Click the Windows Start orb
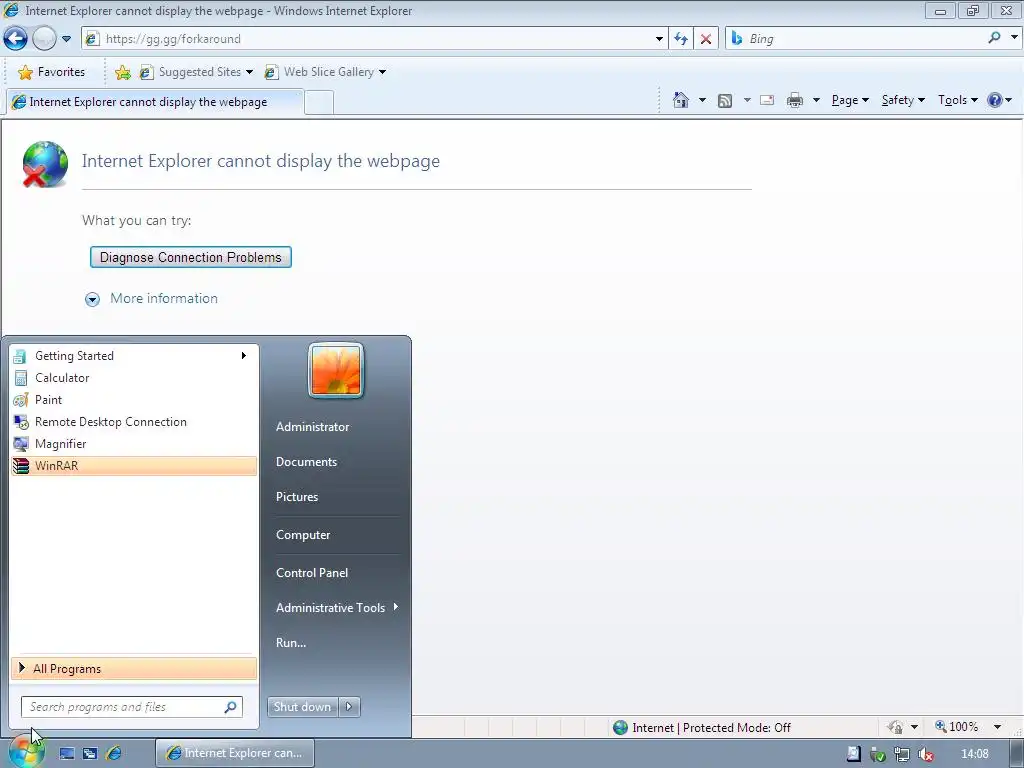This screenshot has width=1024, height=768. pos(25,752)
